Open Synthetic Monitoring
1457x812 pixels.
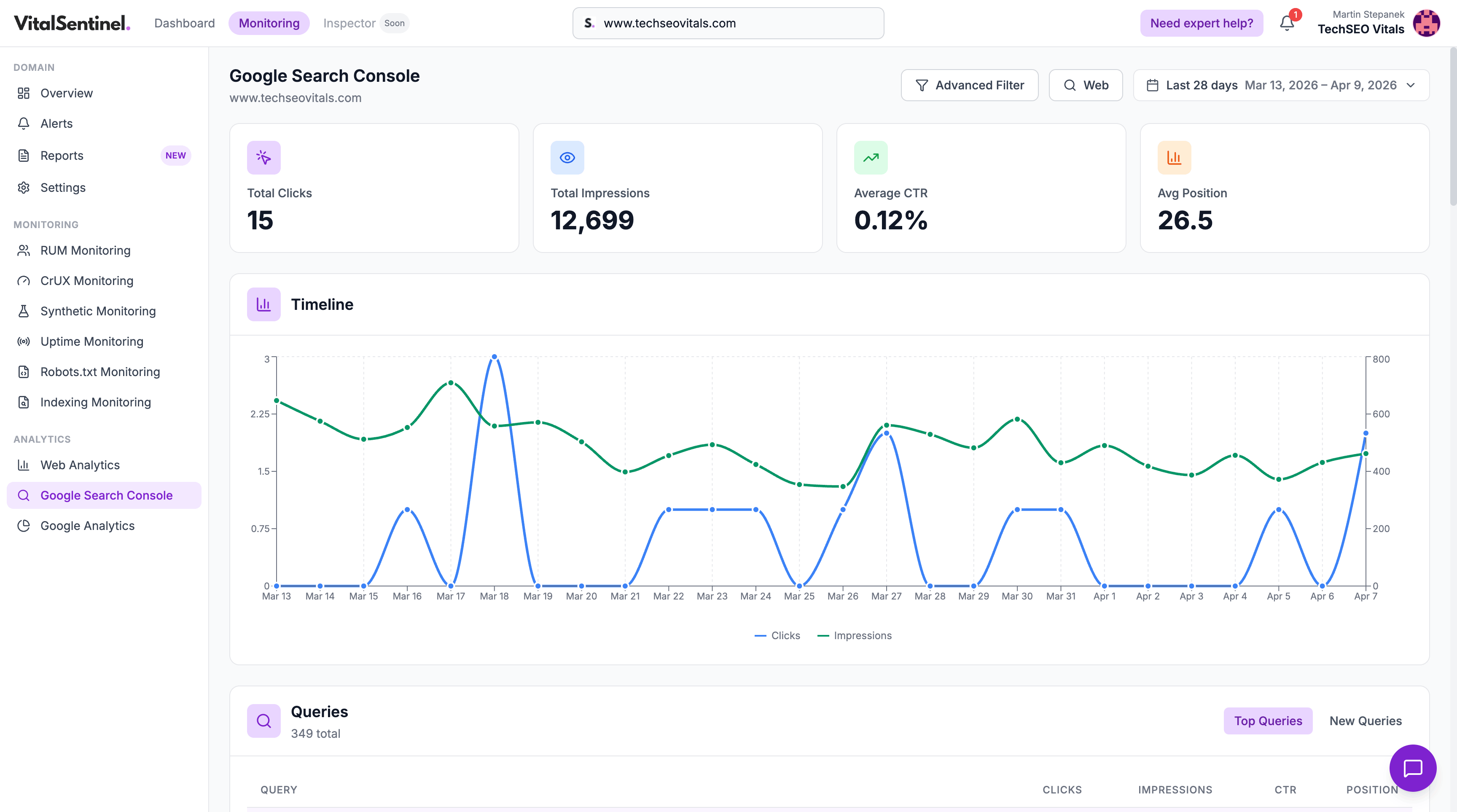point(98,310)
